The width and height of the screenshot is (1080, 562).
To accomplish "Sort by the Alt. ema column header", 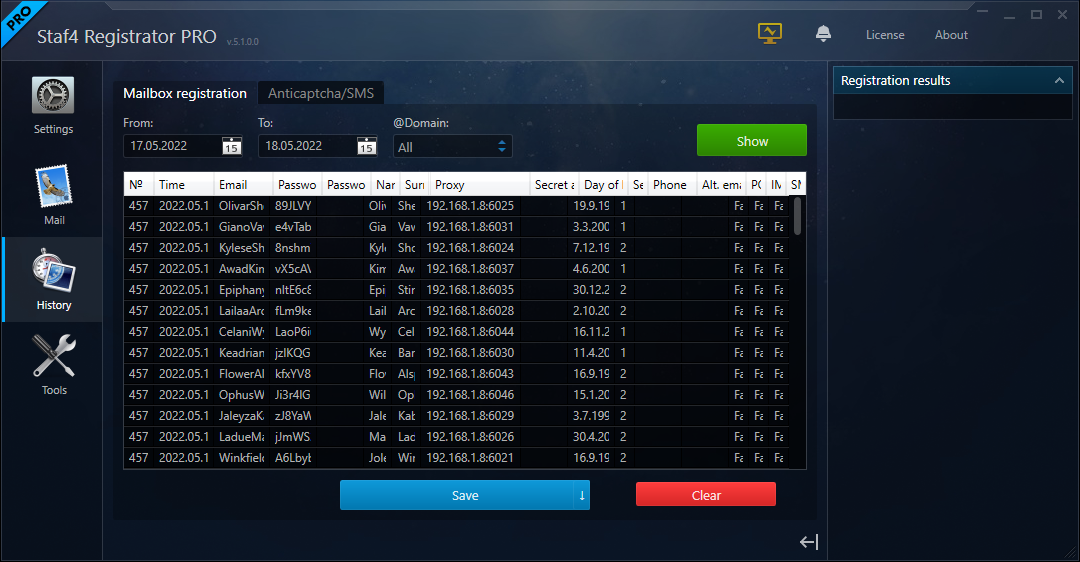I will coord(721,185).
